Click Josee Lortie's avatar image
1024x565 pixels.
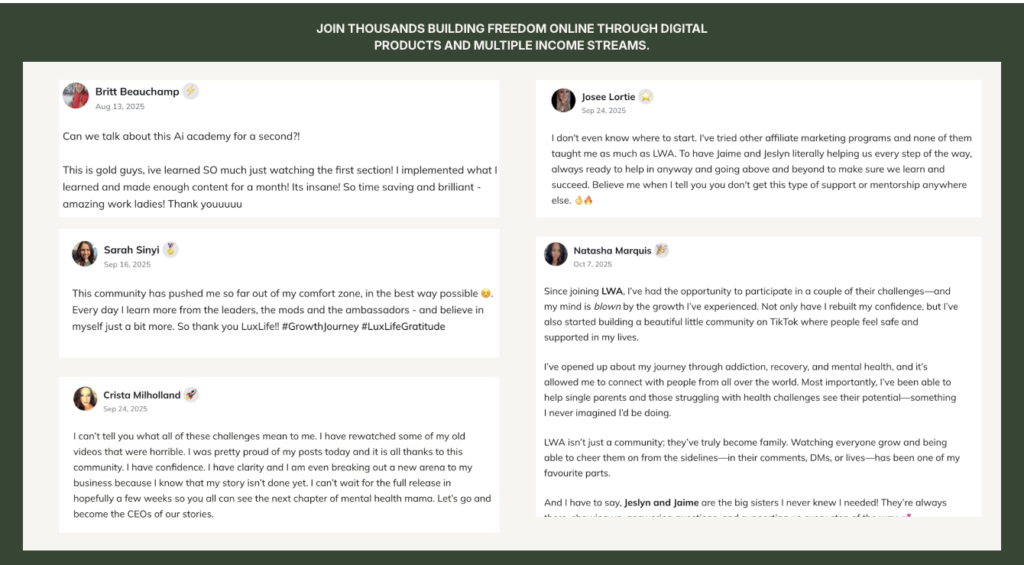click(x=564, y=100)
